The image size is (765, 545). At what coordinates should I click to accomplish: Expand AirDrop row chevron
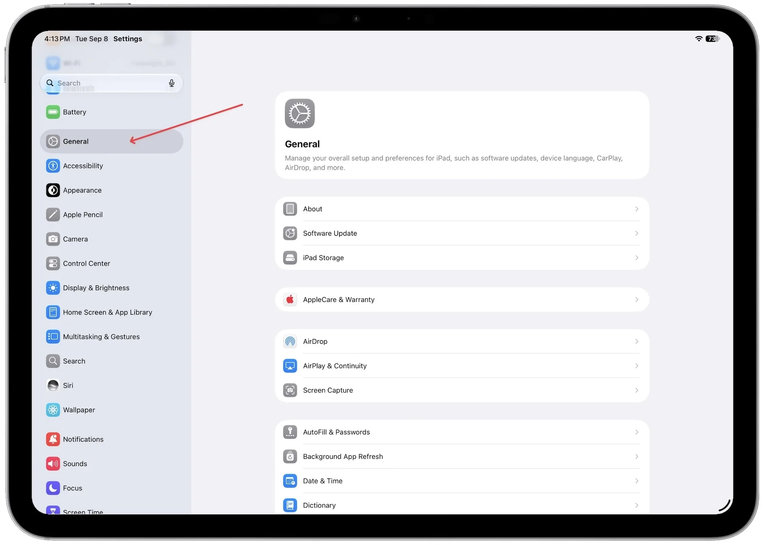637,342
